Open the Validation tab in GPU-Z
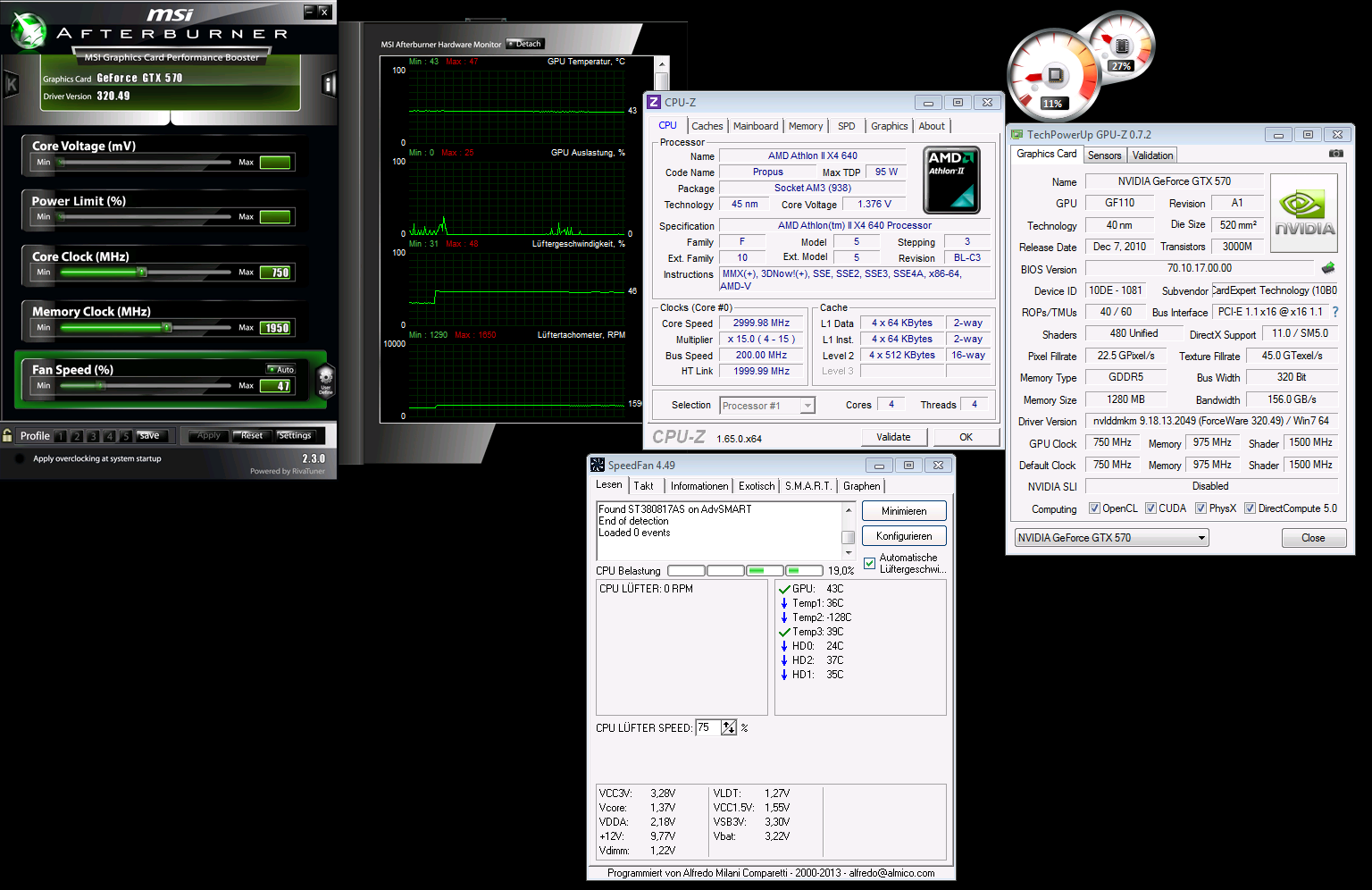The width and height of the screenshot is (1372, 890). (1152, 155)
